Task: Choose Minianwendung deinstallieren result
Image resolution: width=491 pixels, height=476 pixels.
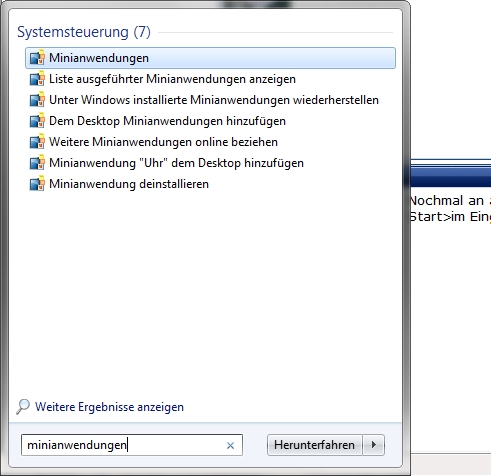Action: [129, 184]
